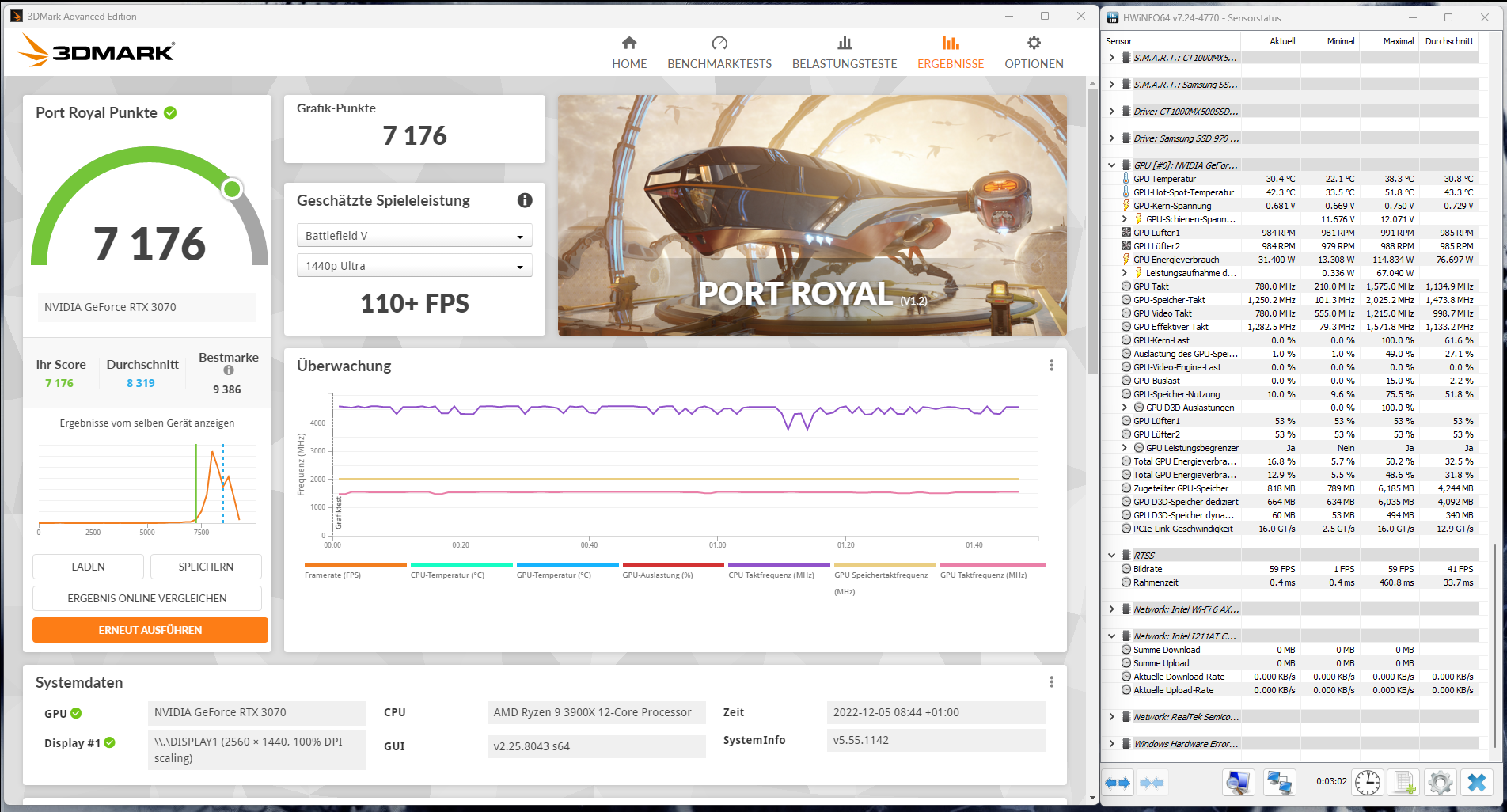Open HWiNFO summary via the magnifier monitor icon
Image resolution: width=1507 pixels, height=812 pixels.
1239,783
